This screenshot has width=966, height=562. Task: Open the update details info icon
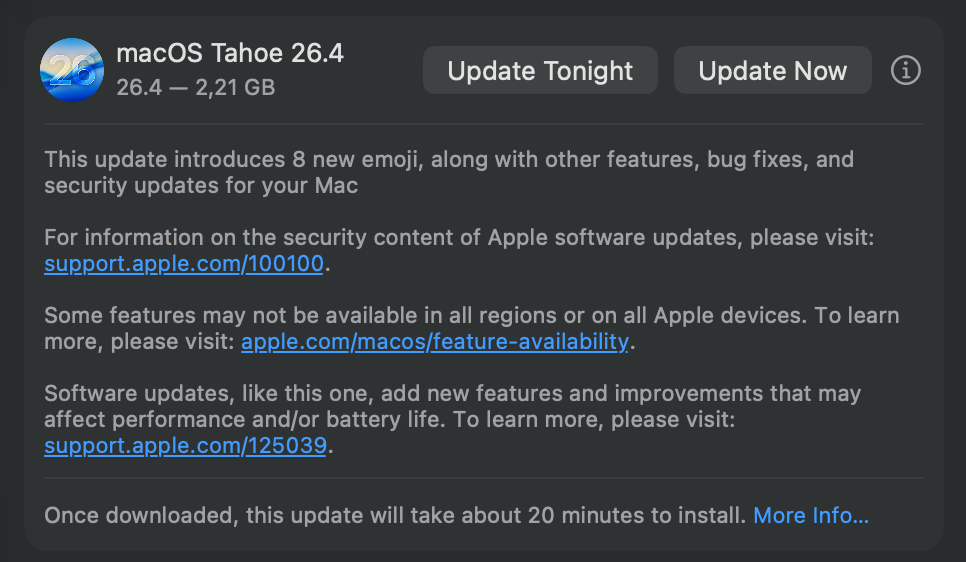point(905,71)
